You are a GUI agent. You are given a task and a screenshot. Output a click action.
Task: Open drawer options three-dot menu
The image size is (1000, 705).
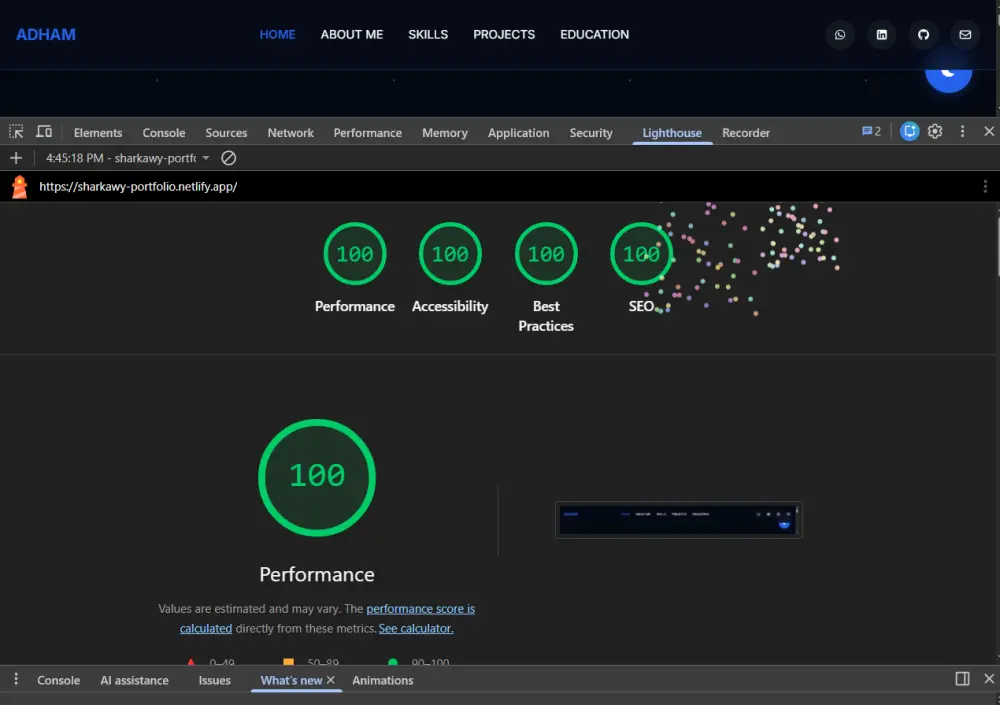pyautogui.click(x=16, y=679)
